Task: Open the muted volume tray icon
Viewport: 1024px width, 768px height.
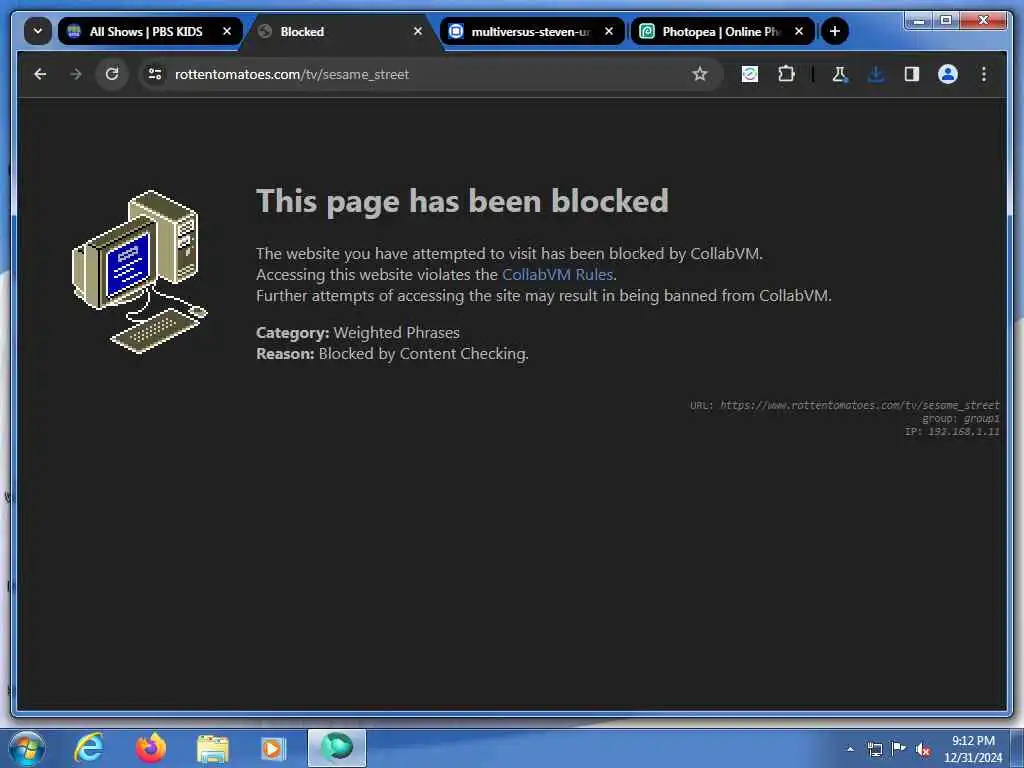Action: point(923,750)
